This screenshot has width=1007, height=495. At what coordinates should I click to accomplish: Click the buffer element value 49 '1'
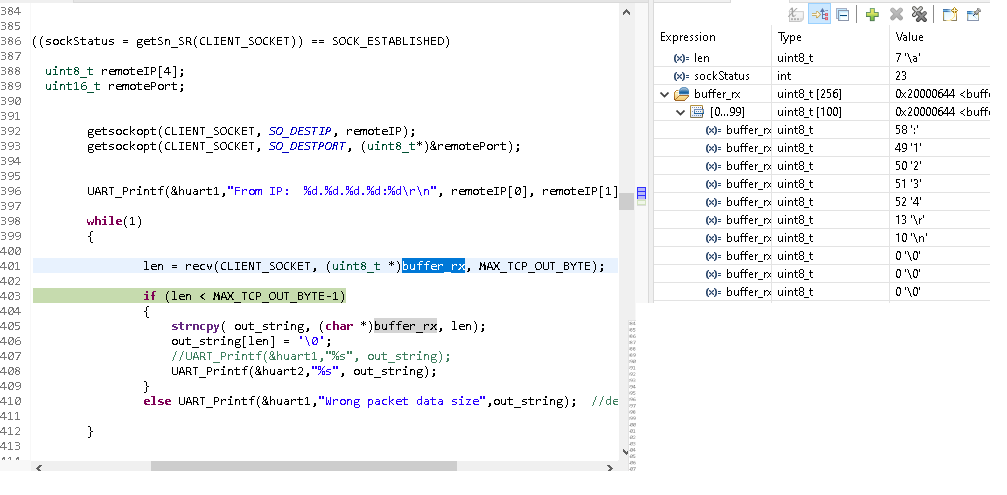pyautogui.click(x=908, y=148)
